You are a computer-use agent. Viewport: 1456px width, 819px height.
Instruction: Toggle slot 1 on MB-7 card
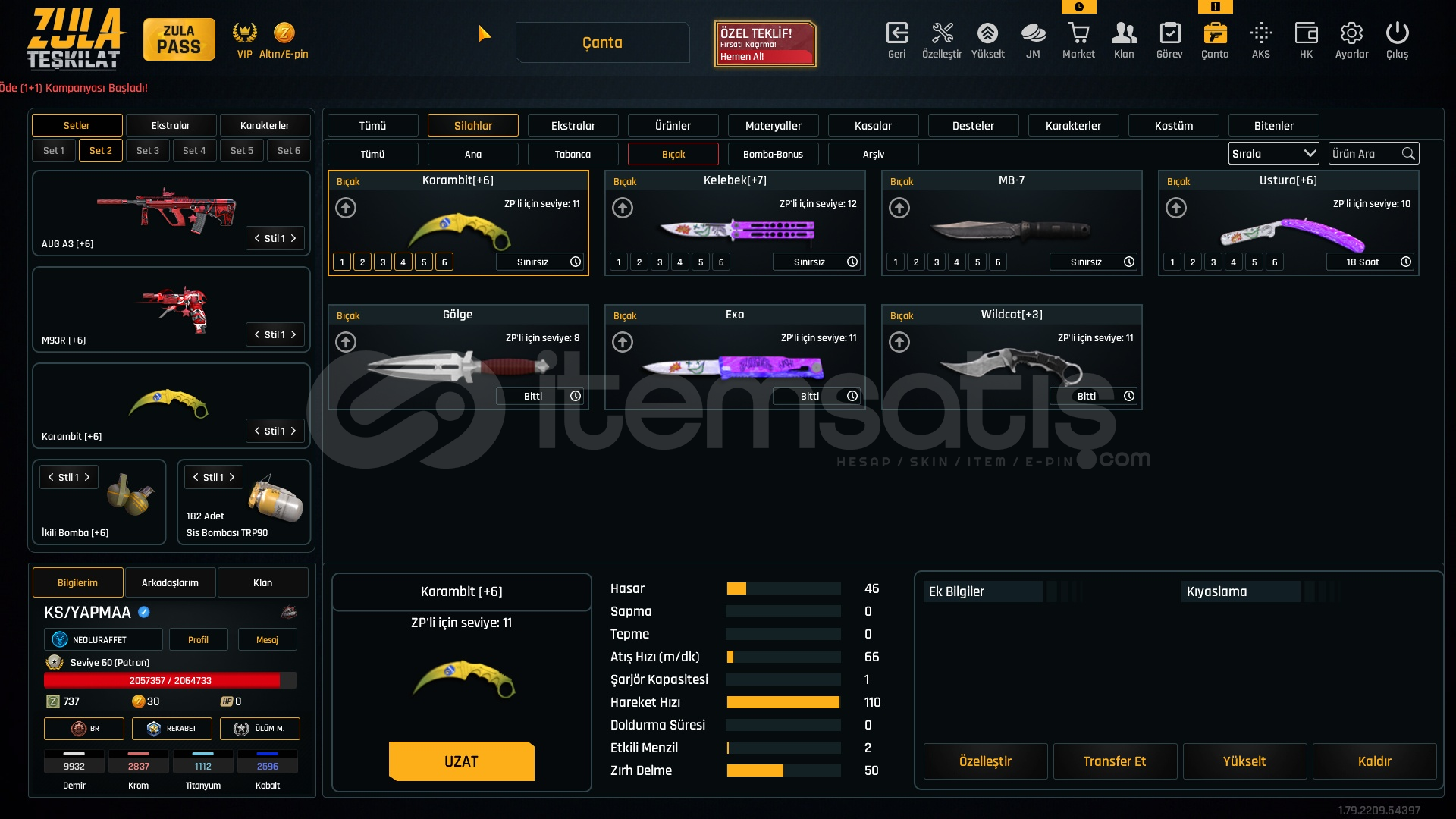tap(896, 262)
